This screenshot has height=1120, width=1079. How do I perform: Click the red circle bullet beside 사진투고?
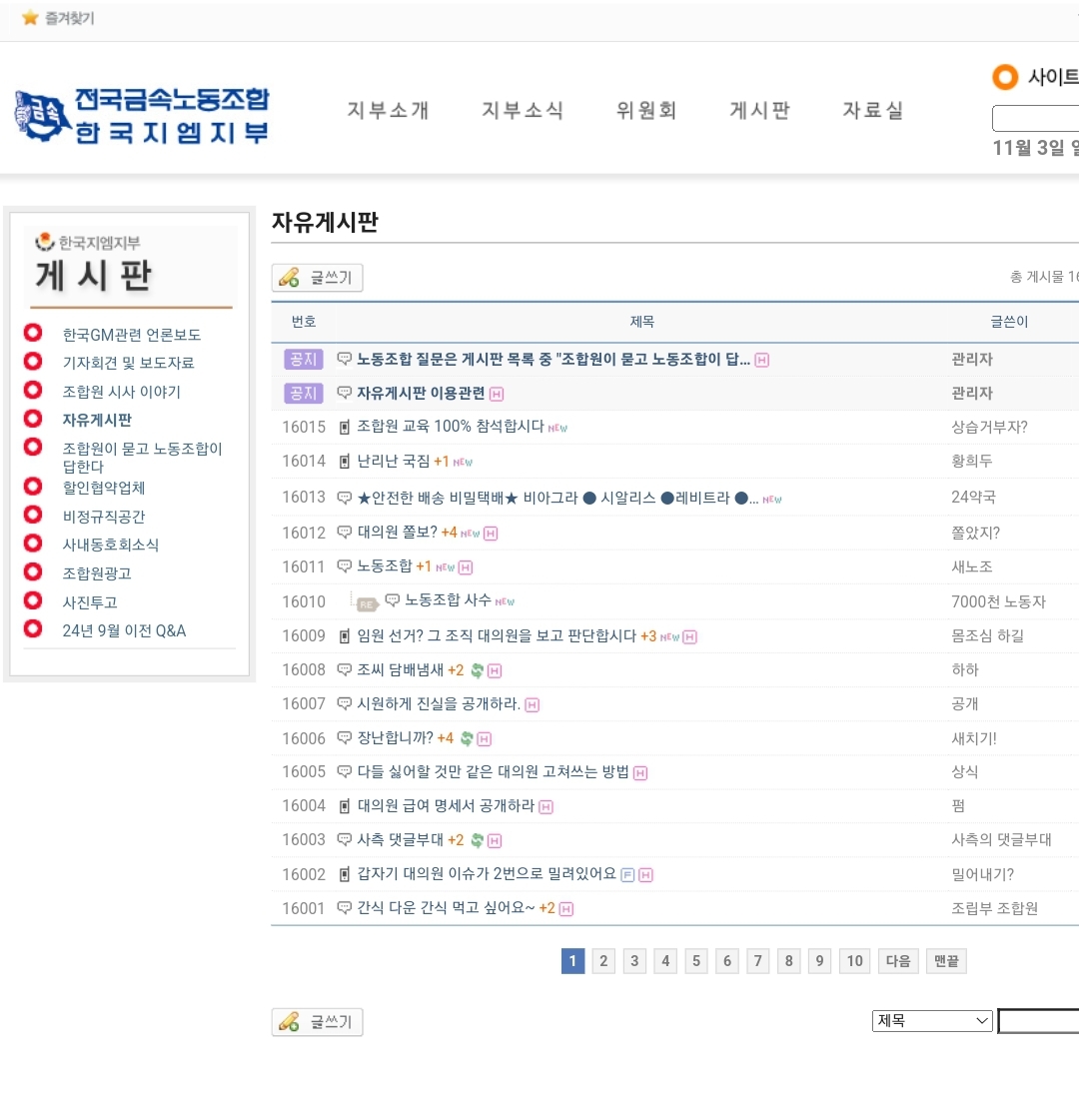tap(33, 600)
